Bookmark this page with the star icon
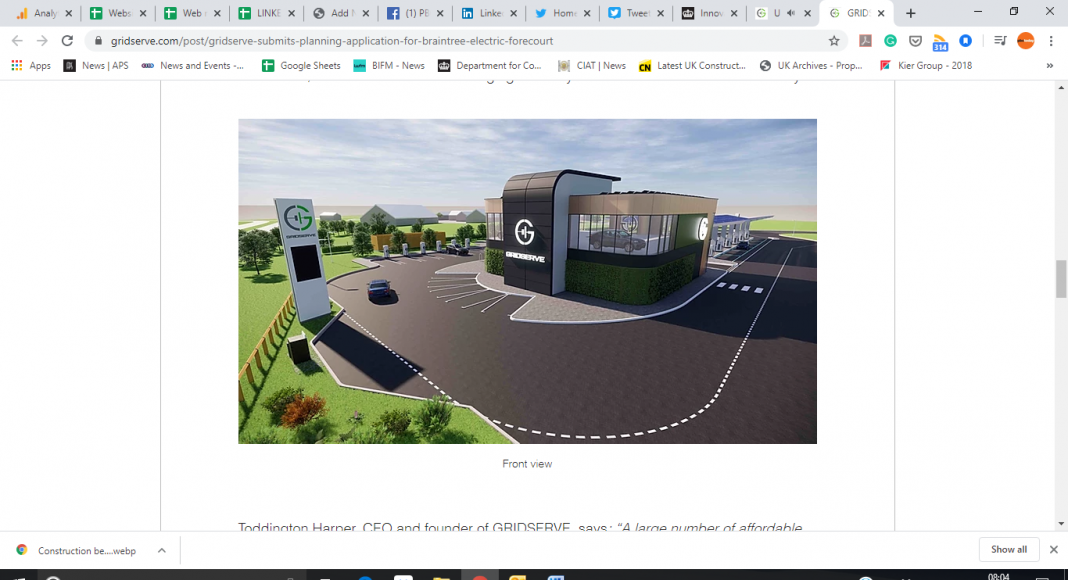The height and width of the screenshot is (580, 1068). click(x=834, y=41)
